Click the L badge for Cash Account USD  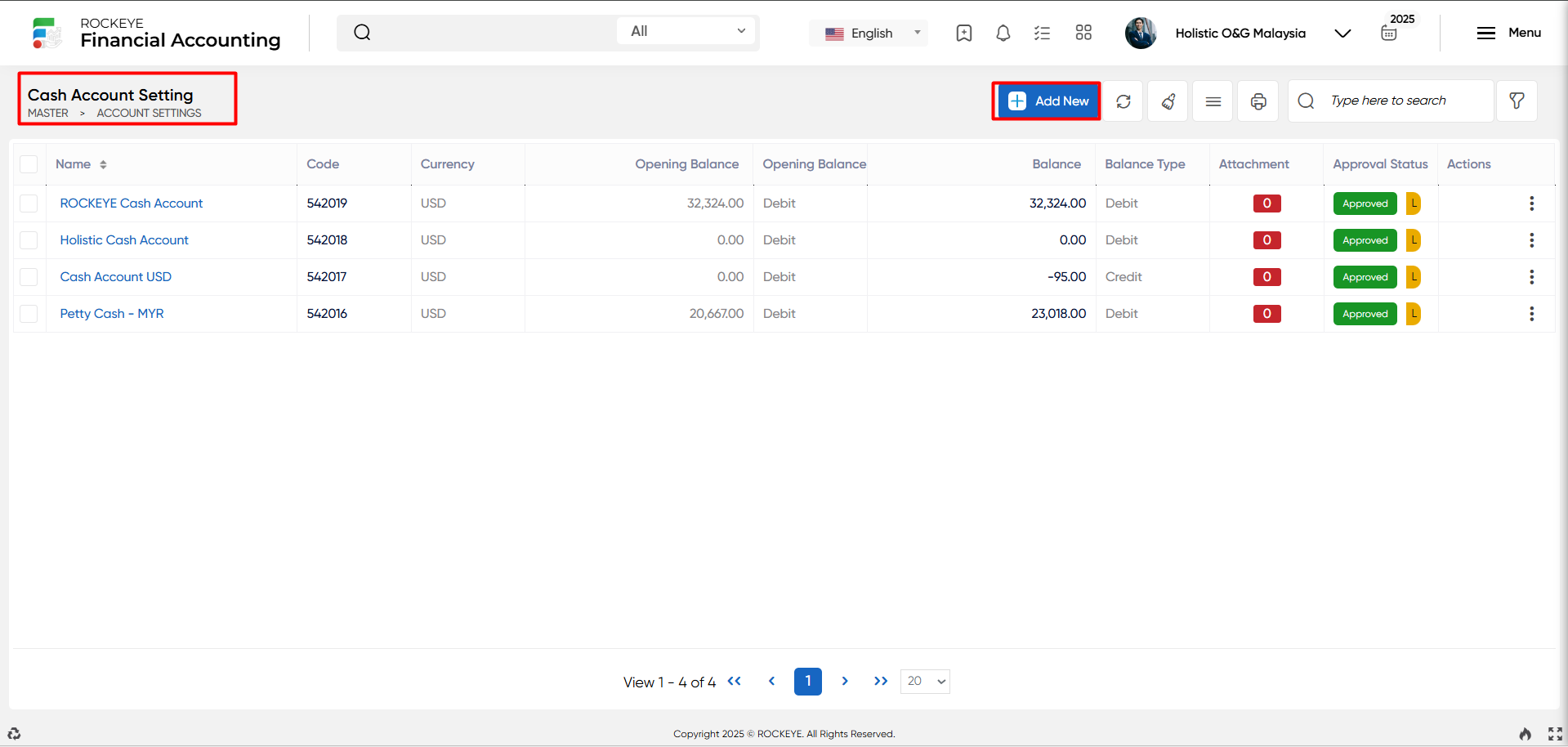pyautogui.click(x=1414, y=277)
